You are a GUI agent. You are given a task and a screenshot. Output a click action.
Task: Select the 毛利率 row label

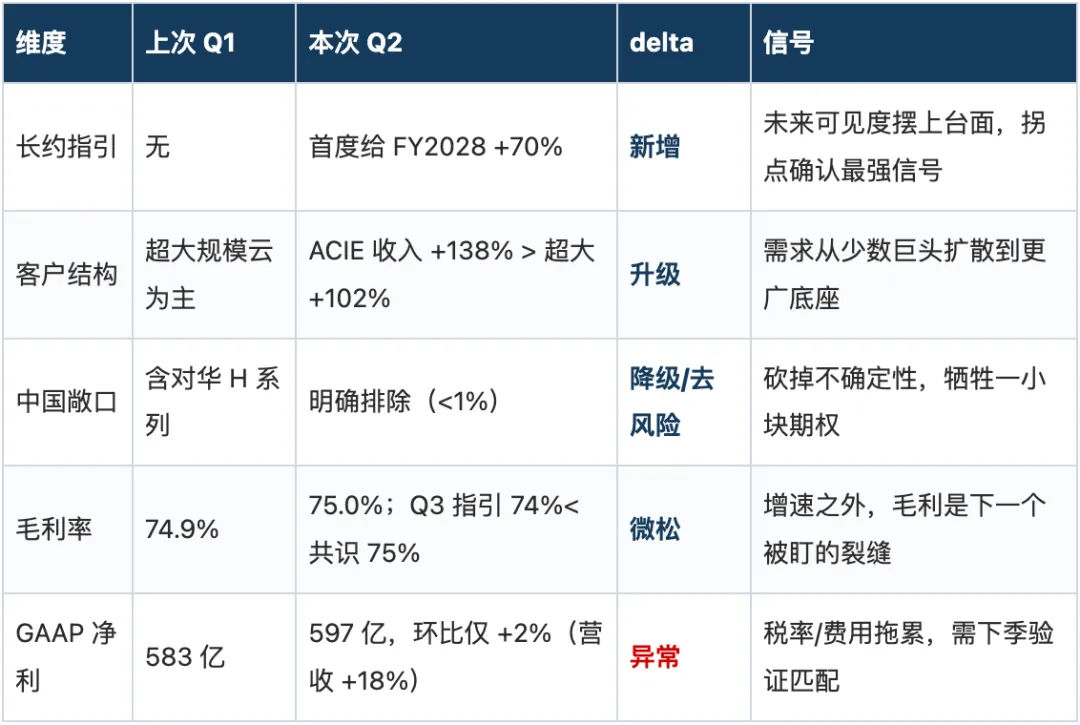pos(54,529)
